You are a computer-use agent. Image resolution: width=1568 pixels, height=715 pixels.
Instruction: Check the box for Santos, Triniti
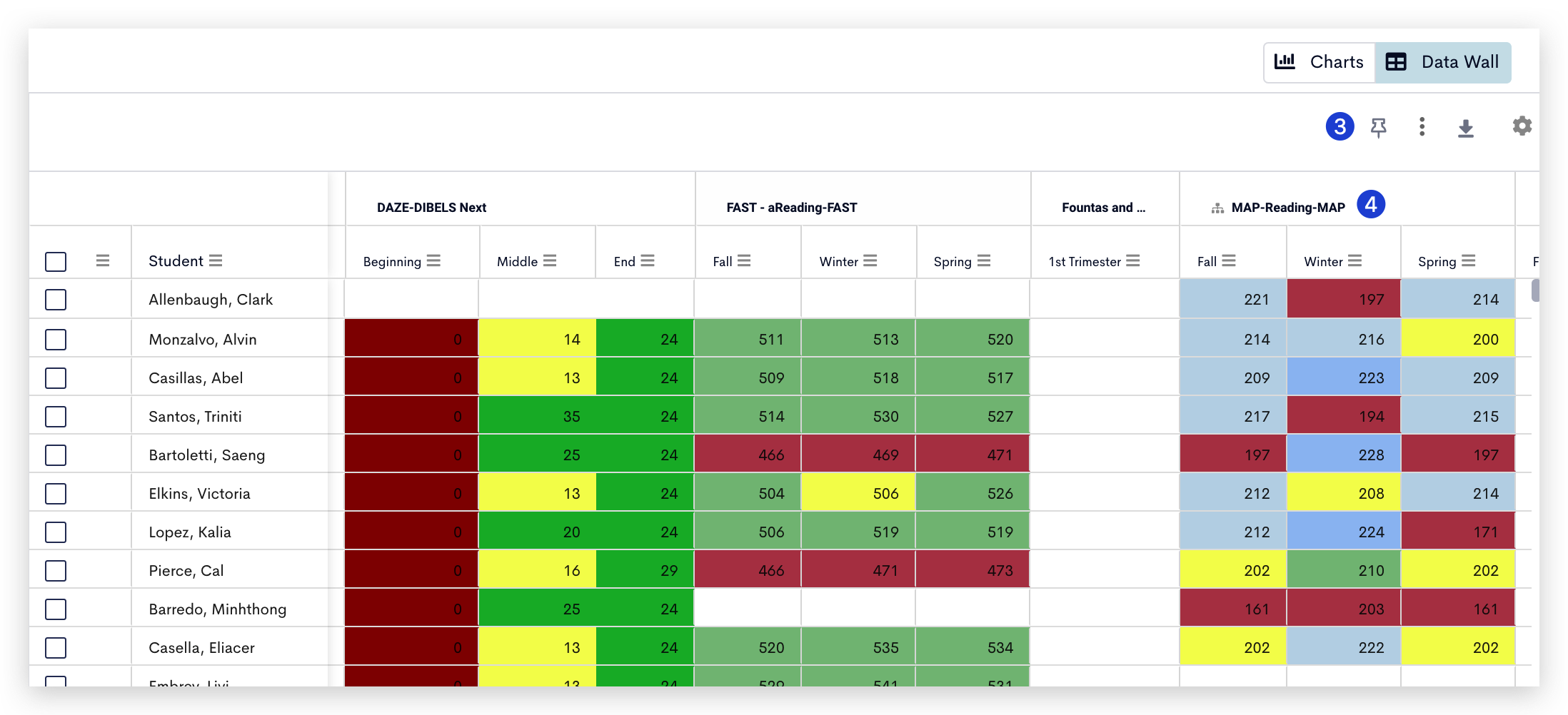coord(56,417)
